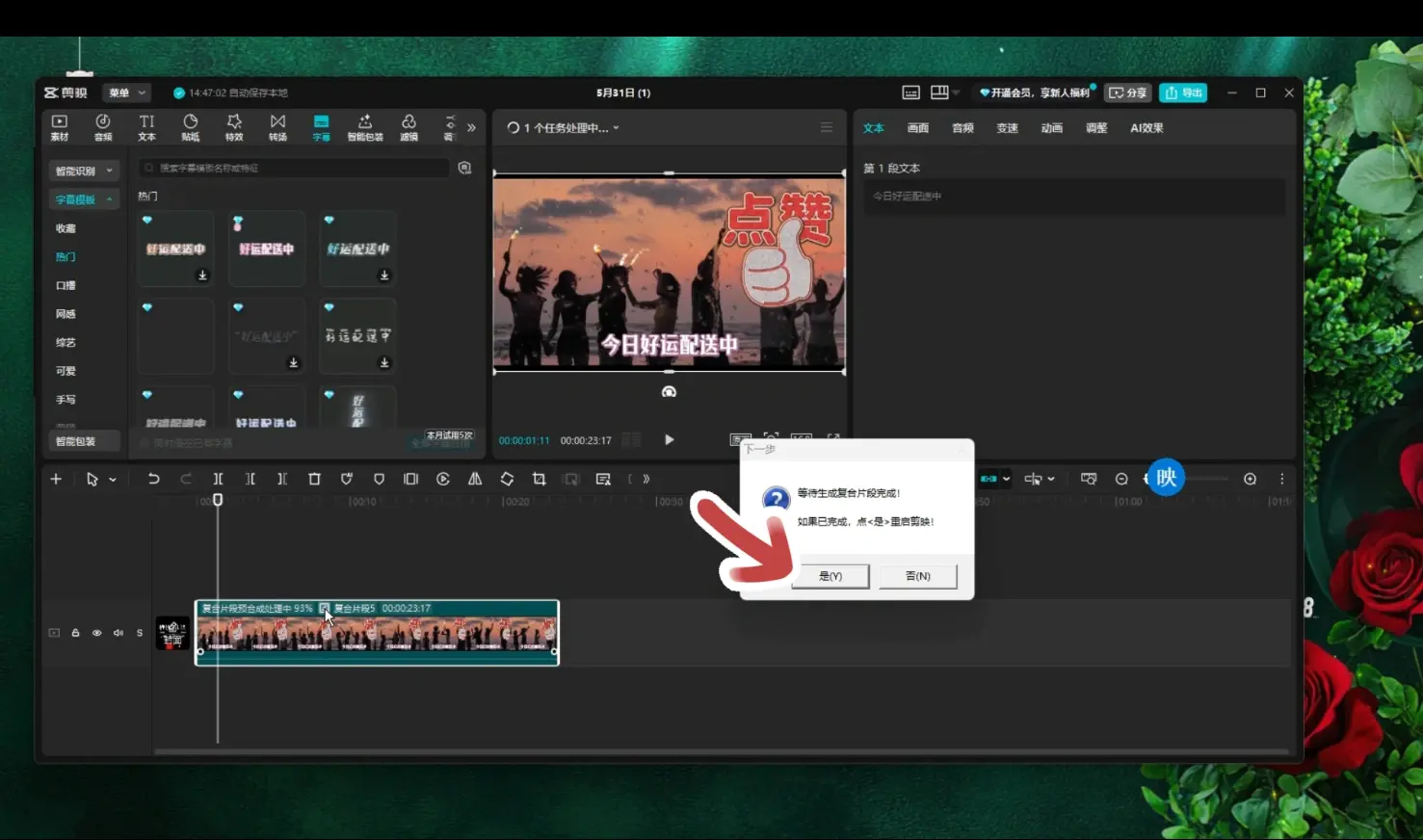The height and width of the screenshot is (840, 1423).
Task: Select the 综艺 template category
Action: 66,342
